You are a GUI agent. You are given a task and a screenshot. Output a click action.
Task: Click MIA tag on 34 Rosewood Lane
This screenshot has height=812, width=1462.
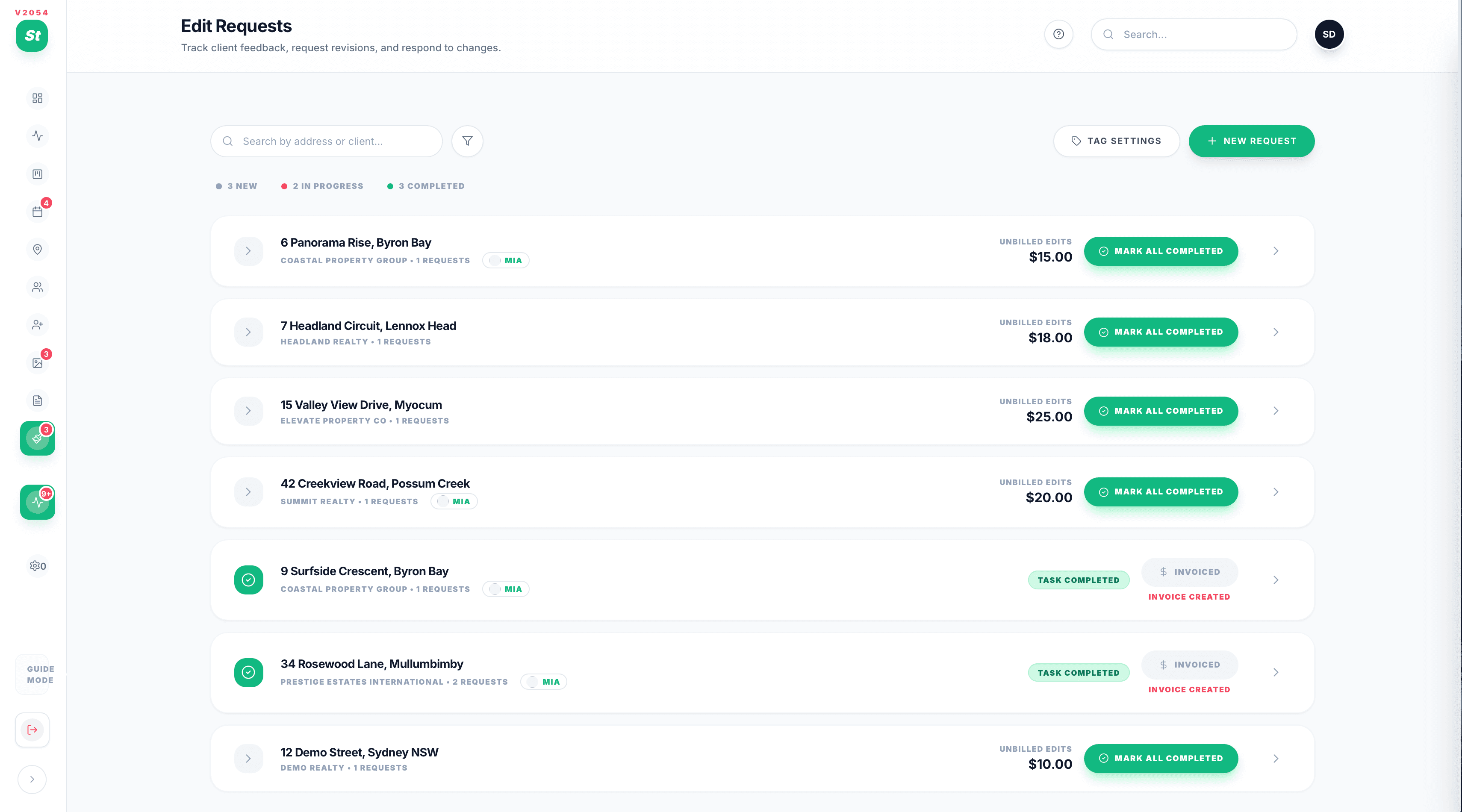point(544,682)
